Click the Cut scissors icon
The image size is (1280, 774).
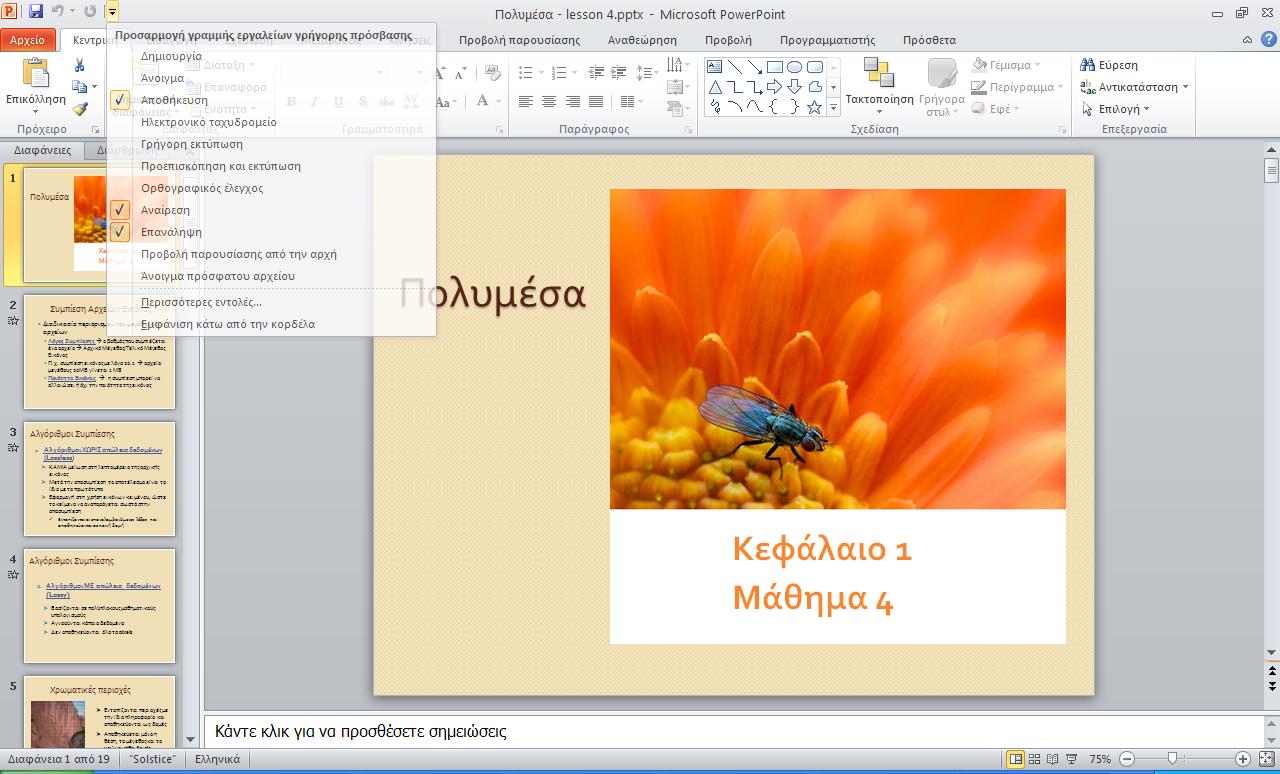click(80, 65)
